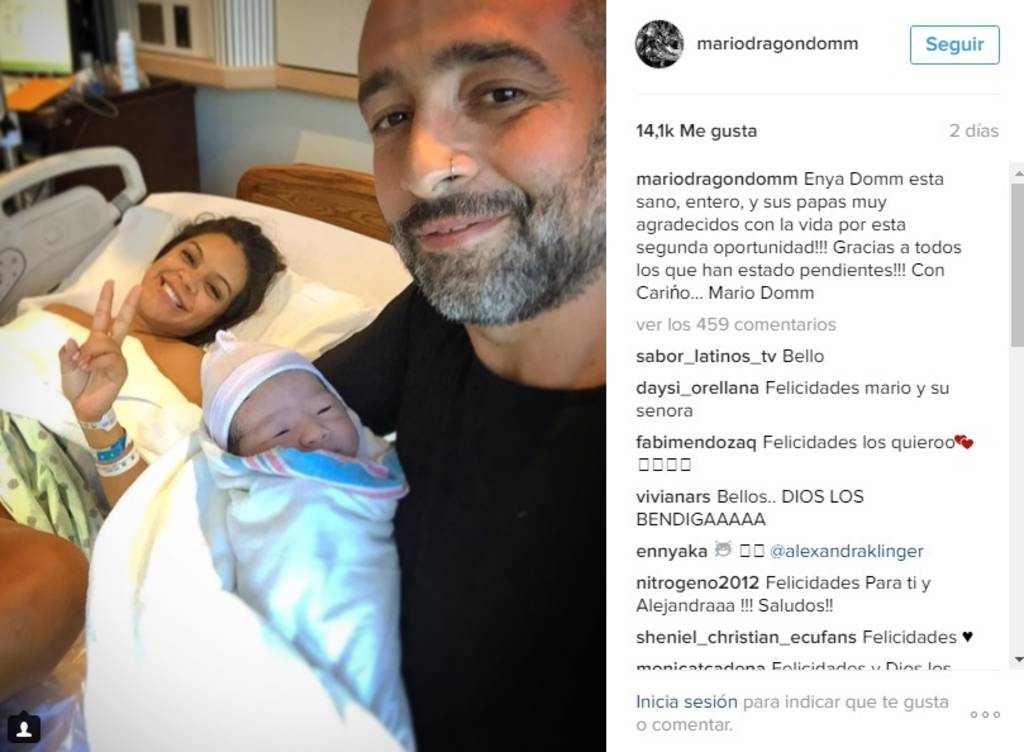Open sabor_latinos_tv commenter profile
The height and width of the screenshot is (752, 1024).
click(x=706, y=356)
